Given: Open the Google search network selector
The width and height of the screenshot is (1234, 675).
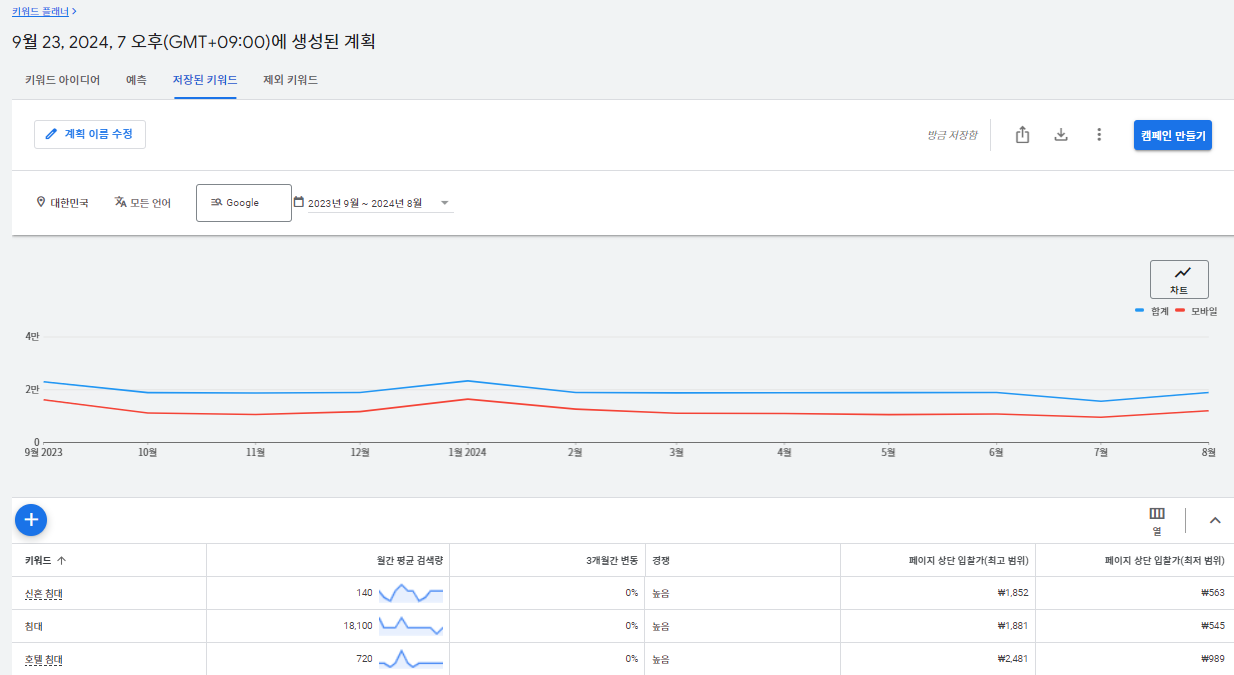Looking at the screenshot, I should tap(244, 203).
